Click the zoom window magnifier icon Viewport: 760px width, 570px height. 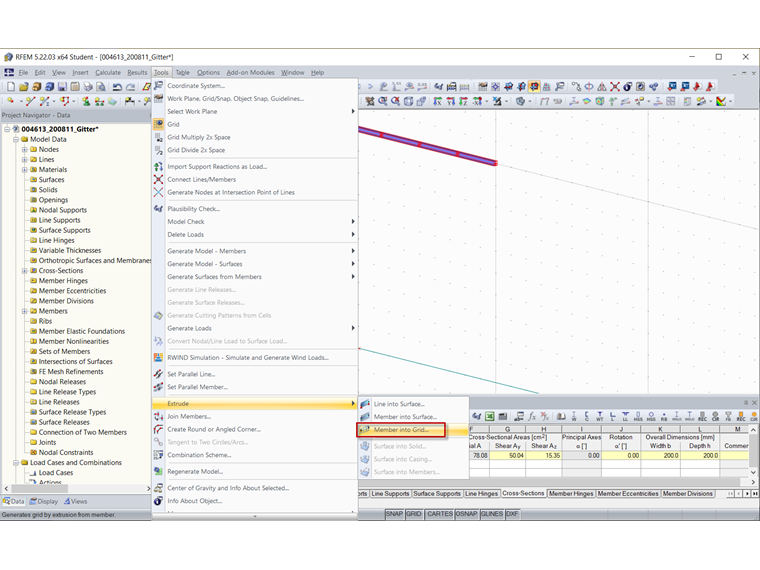[x=383, y=101]
